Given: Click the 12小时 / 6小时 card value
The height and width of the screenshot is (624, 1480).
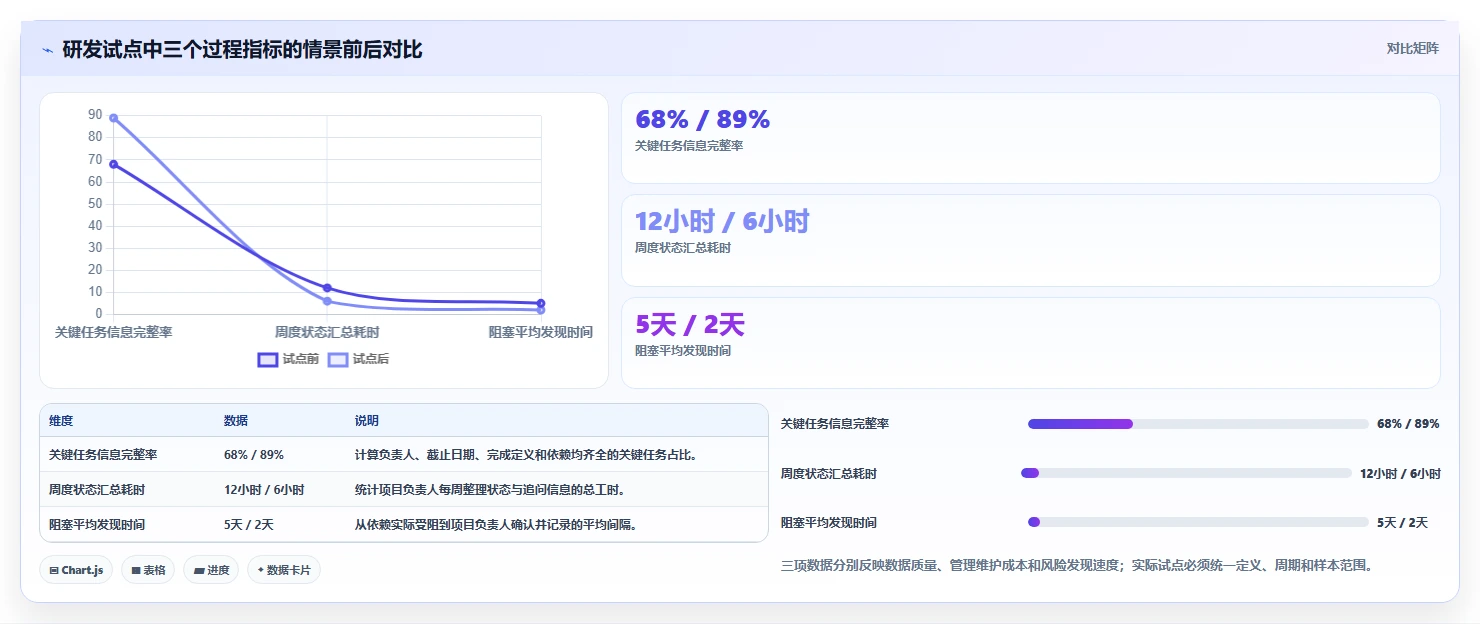Looking at the screenshot, I should [722, 221].
